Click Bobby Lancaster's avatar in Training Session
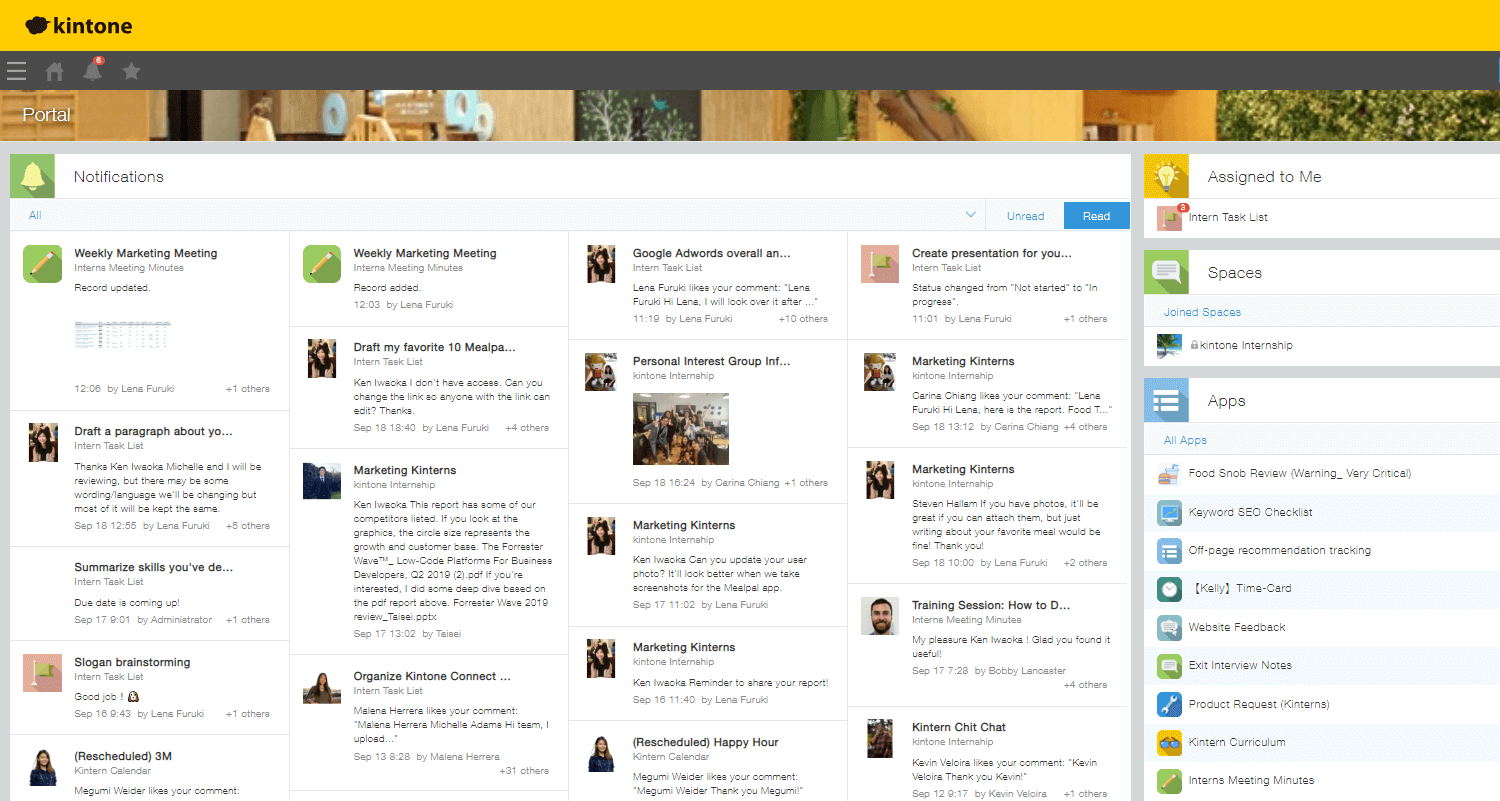 [880, 615]
